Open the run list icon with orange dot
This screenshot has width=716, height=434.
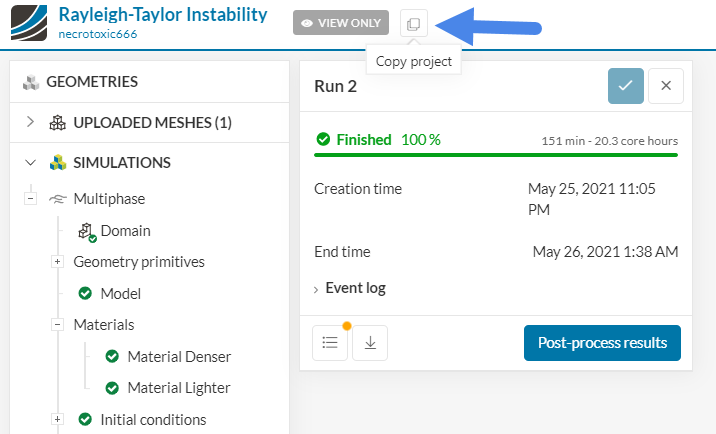[330, 342]
